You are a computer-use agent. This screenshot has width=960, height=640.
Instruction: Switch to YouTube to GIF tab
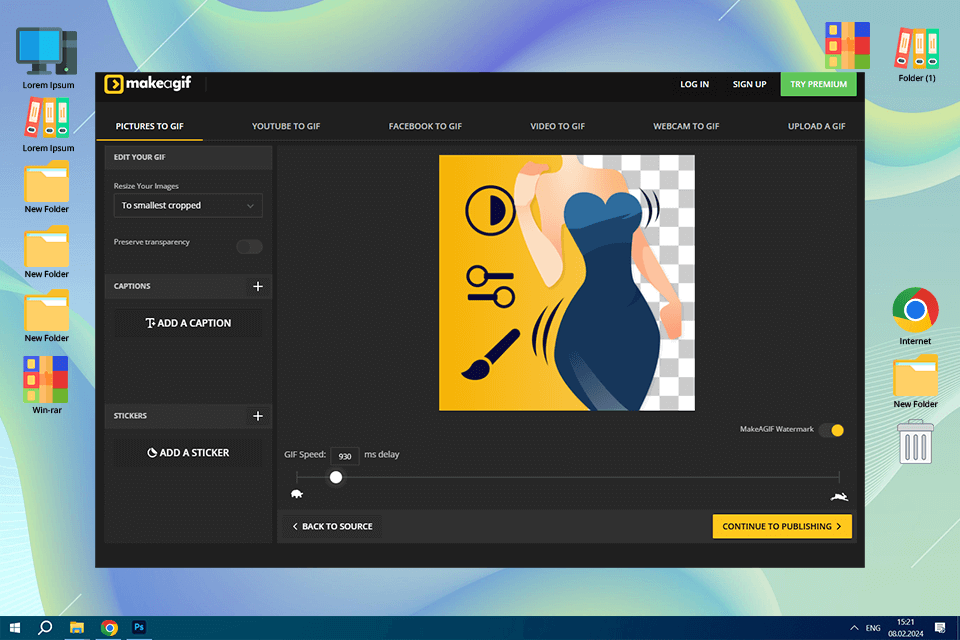coord(286,126)
